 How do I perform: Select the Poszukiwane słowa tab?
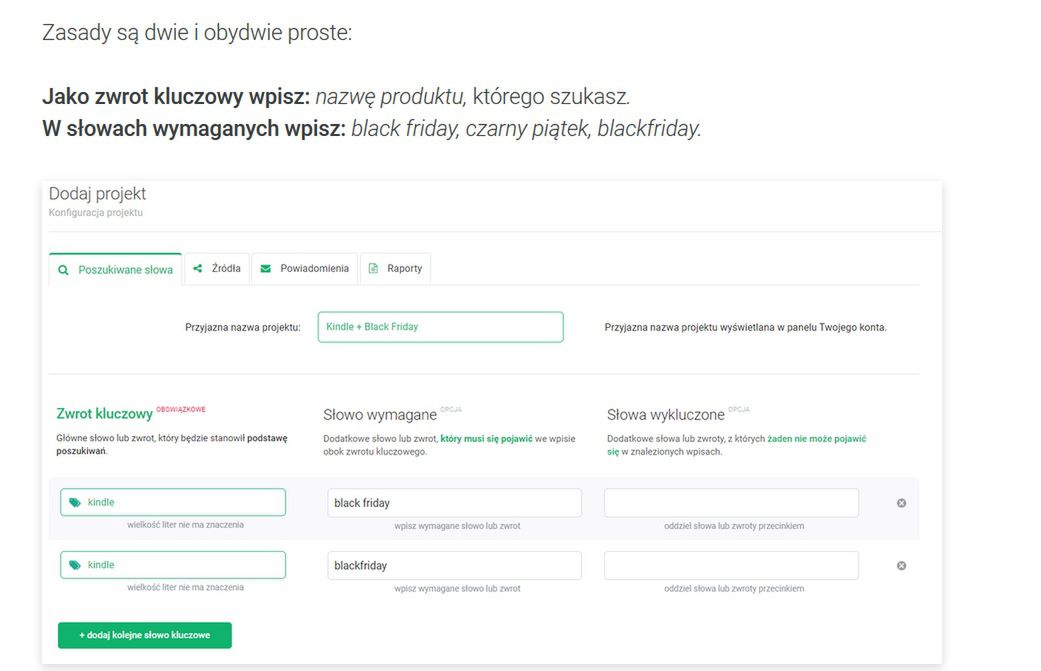[x=116, y=269]
